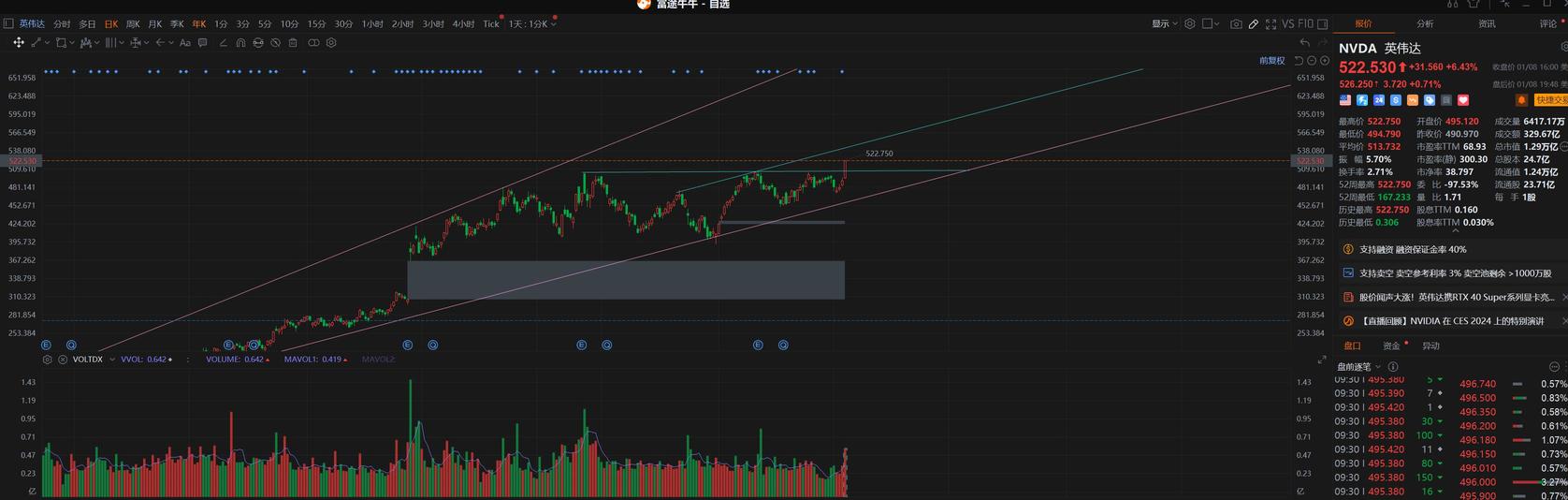
Task: Select the rectangle shape drawing tool
Action: coord(61,42)
